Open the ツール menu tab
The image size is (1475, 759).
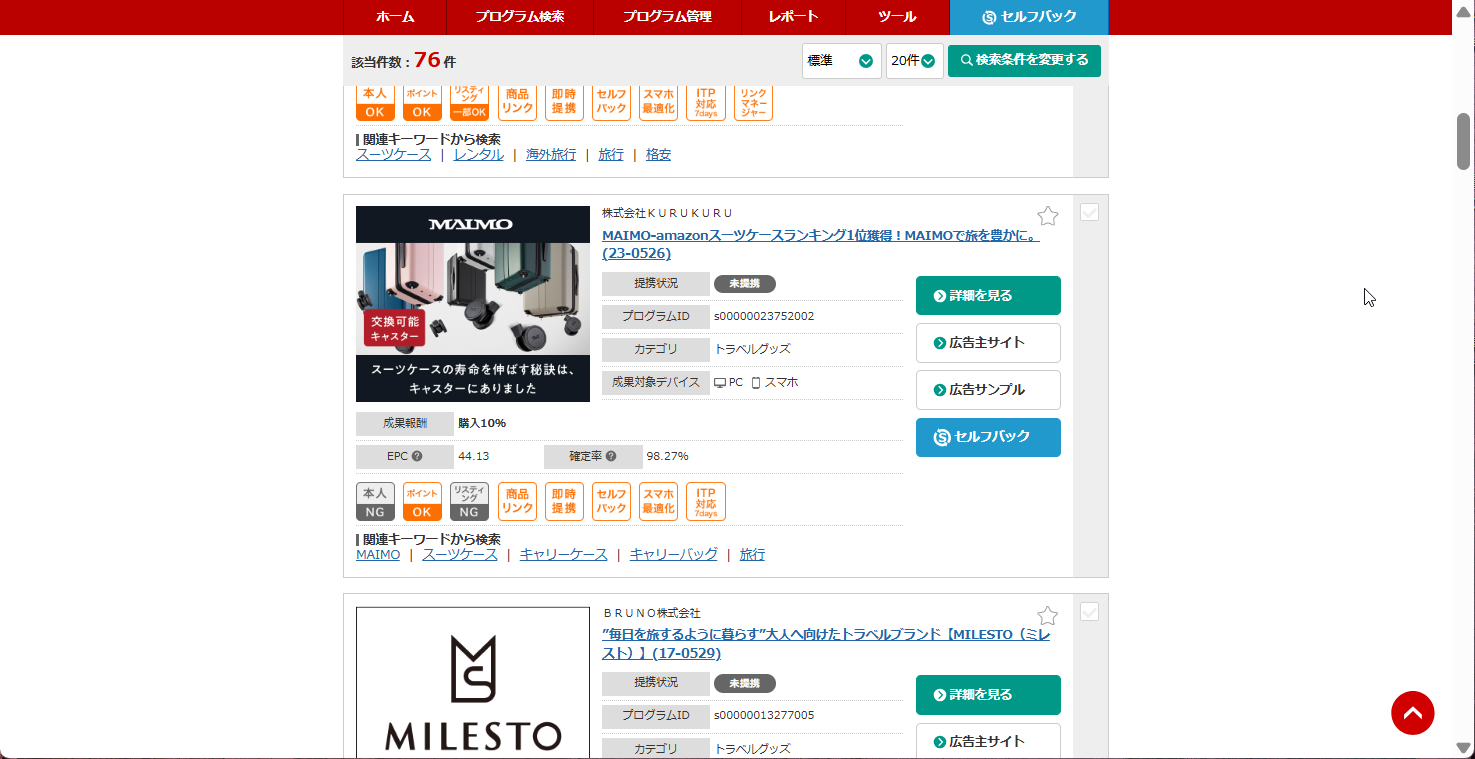897,17
